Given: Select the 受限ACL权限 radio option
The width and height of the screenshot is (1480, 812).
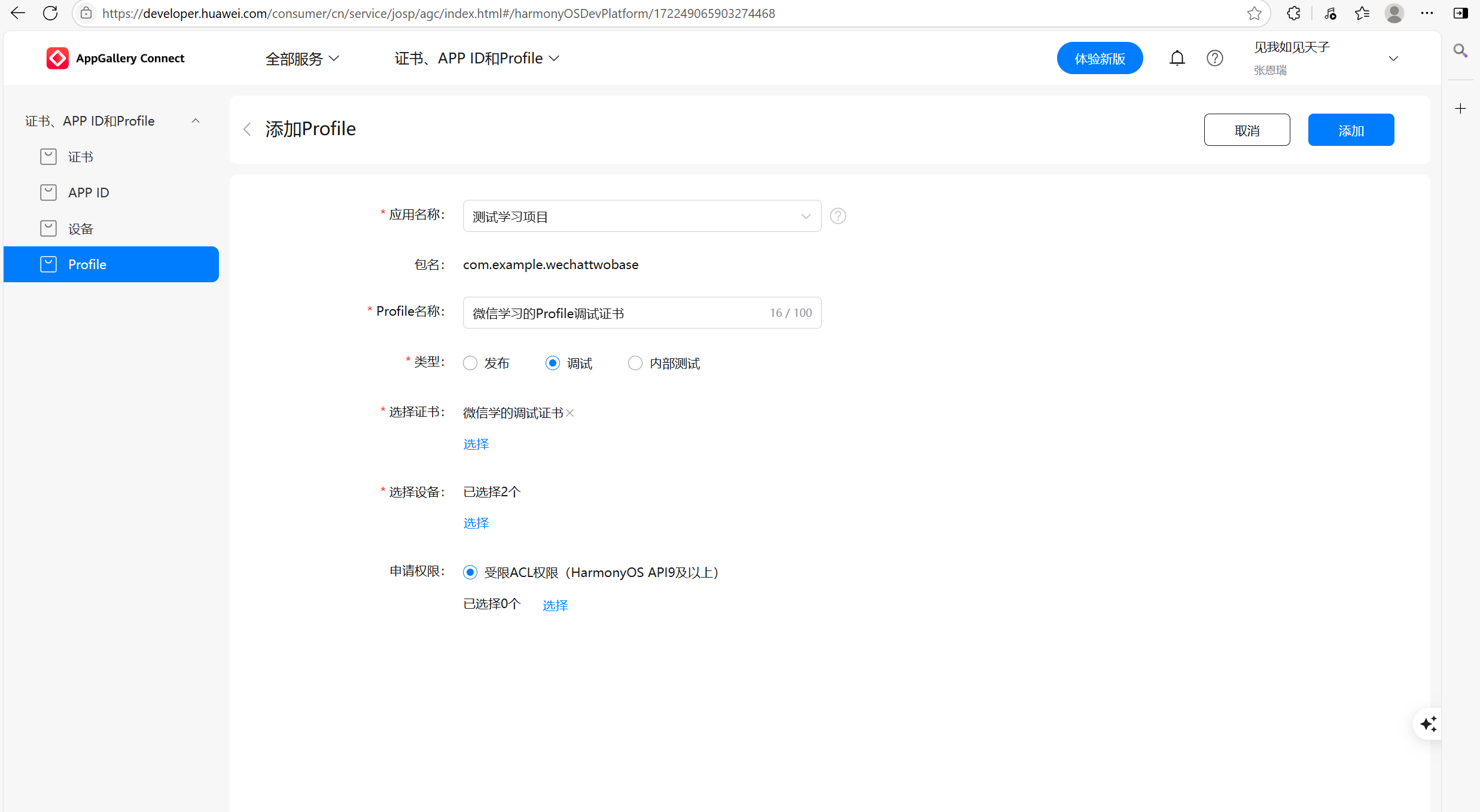Looking at the screenshot, I should [x=470, y=572].
